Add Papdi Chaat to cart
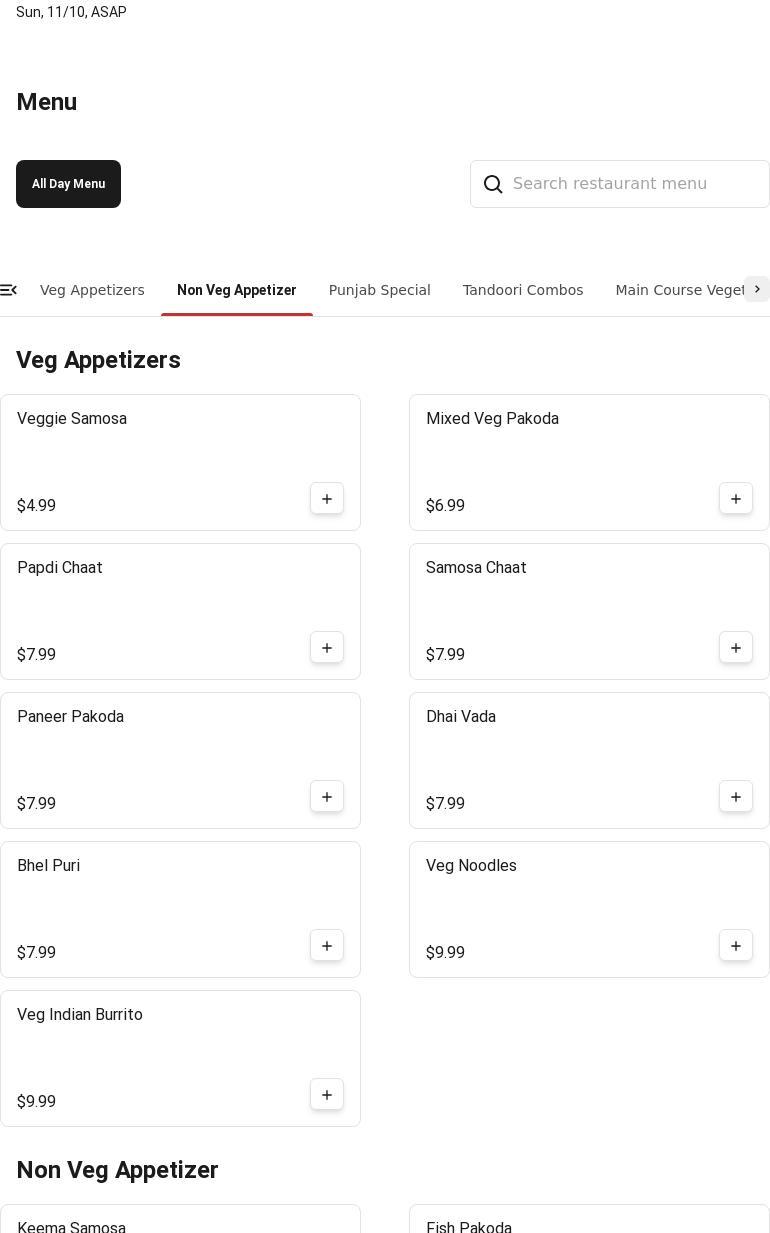Screen dimensions: 770x1233 [327, 648]
